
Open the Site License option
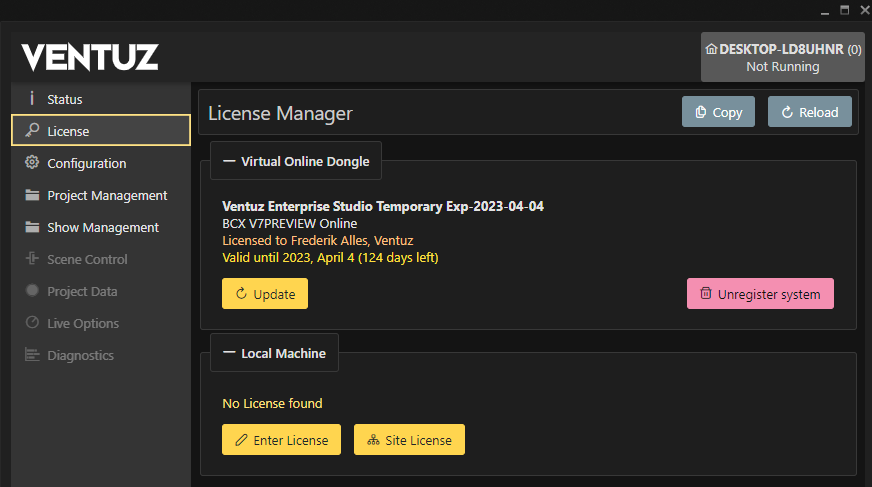pos(409,440)
